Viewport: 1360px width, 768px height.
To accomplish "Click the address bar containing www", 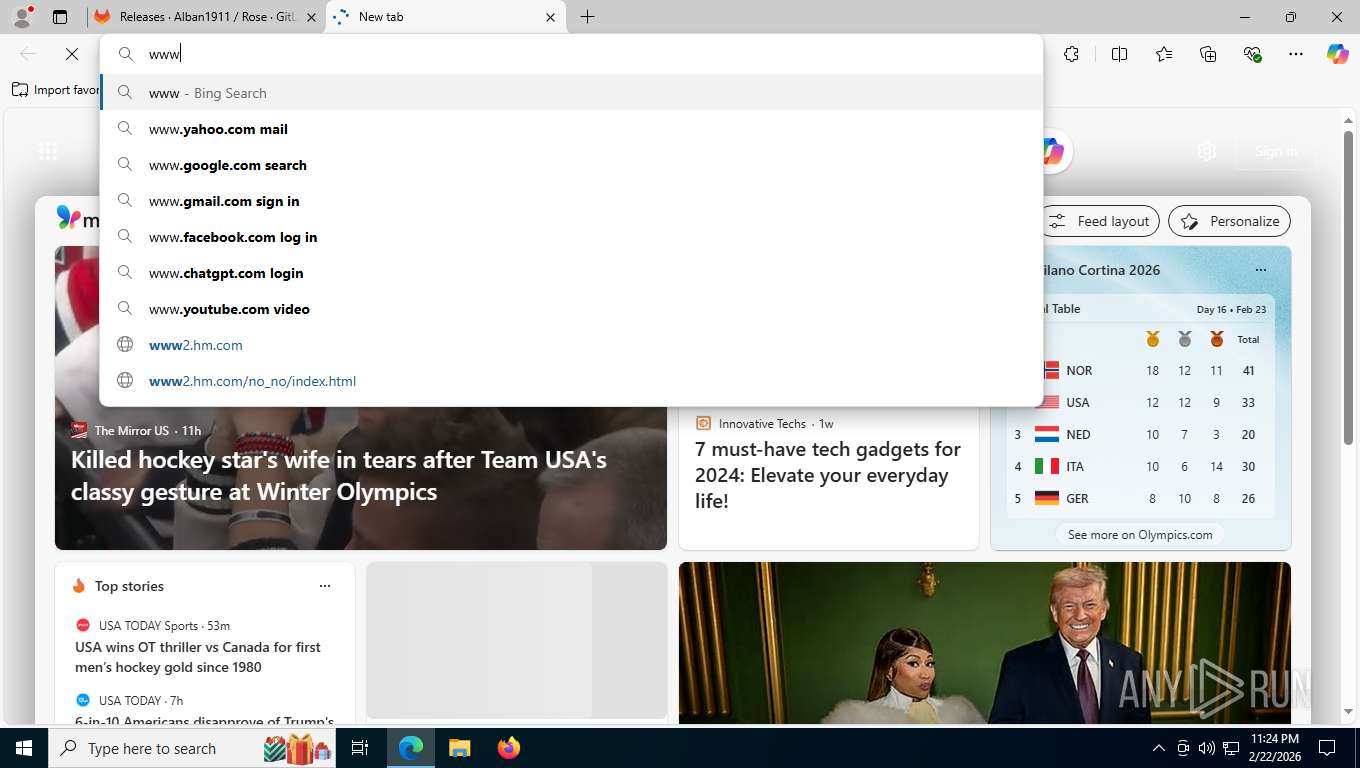I will point(572,54).
